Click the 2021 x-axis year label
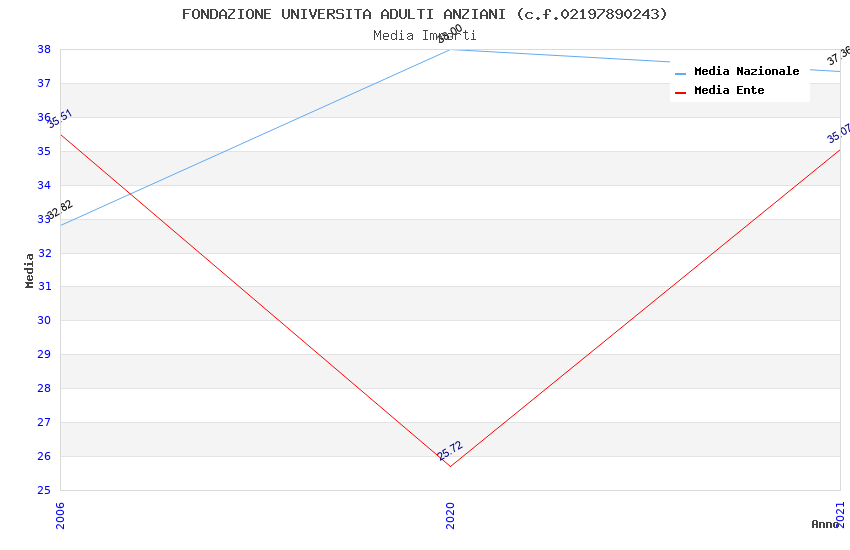Image resolution: width=850 pixels, height=550 pixels. (x=840, y=515)
